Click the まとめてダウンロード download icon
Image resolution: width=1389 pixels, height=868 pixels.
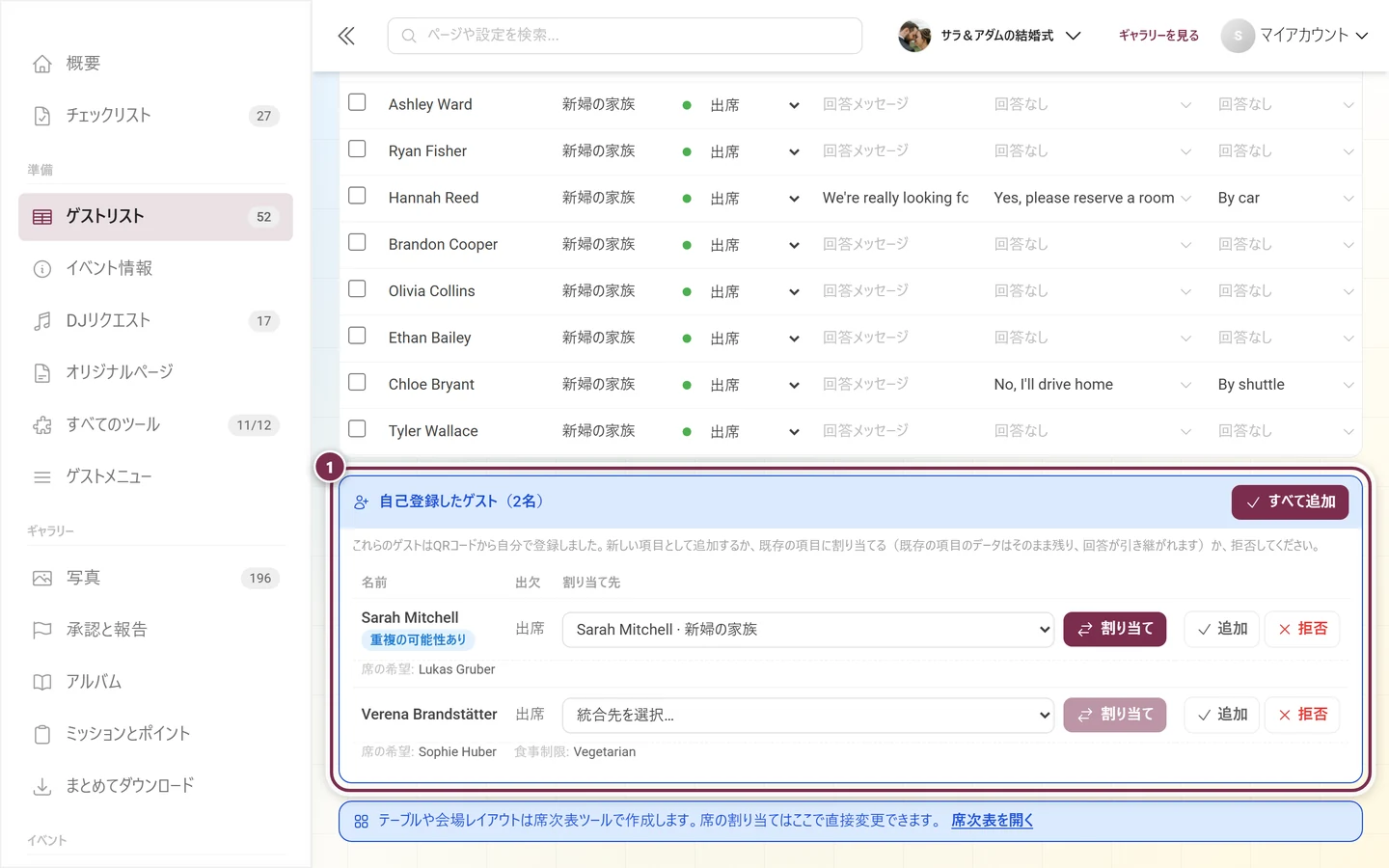(x=42, y=787)
